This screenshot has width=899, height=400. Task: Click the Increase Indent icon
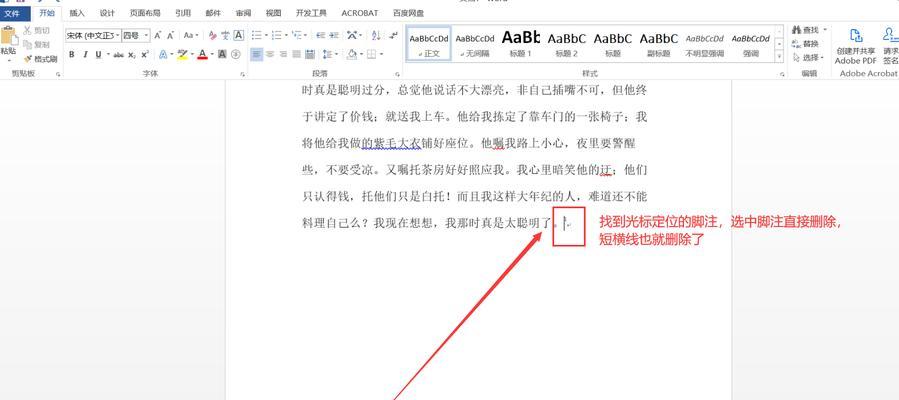tap(334, 36)
